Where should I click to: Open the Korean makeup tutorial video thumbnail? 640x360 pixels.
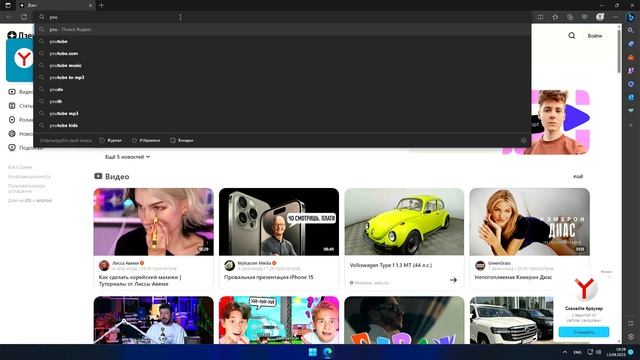(153, 222)
